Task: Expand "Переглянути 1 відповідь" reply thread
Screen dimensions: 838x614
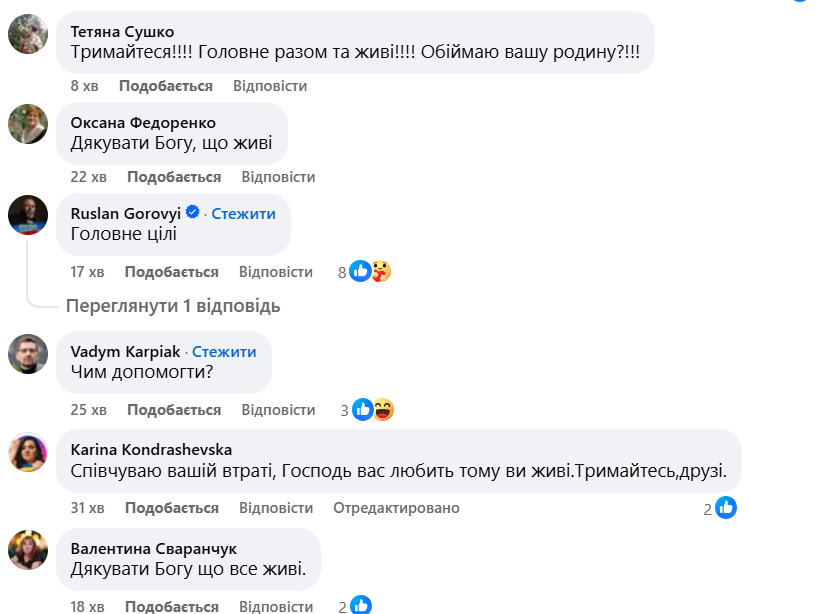Action: coord(173,305)
